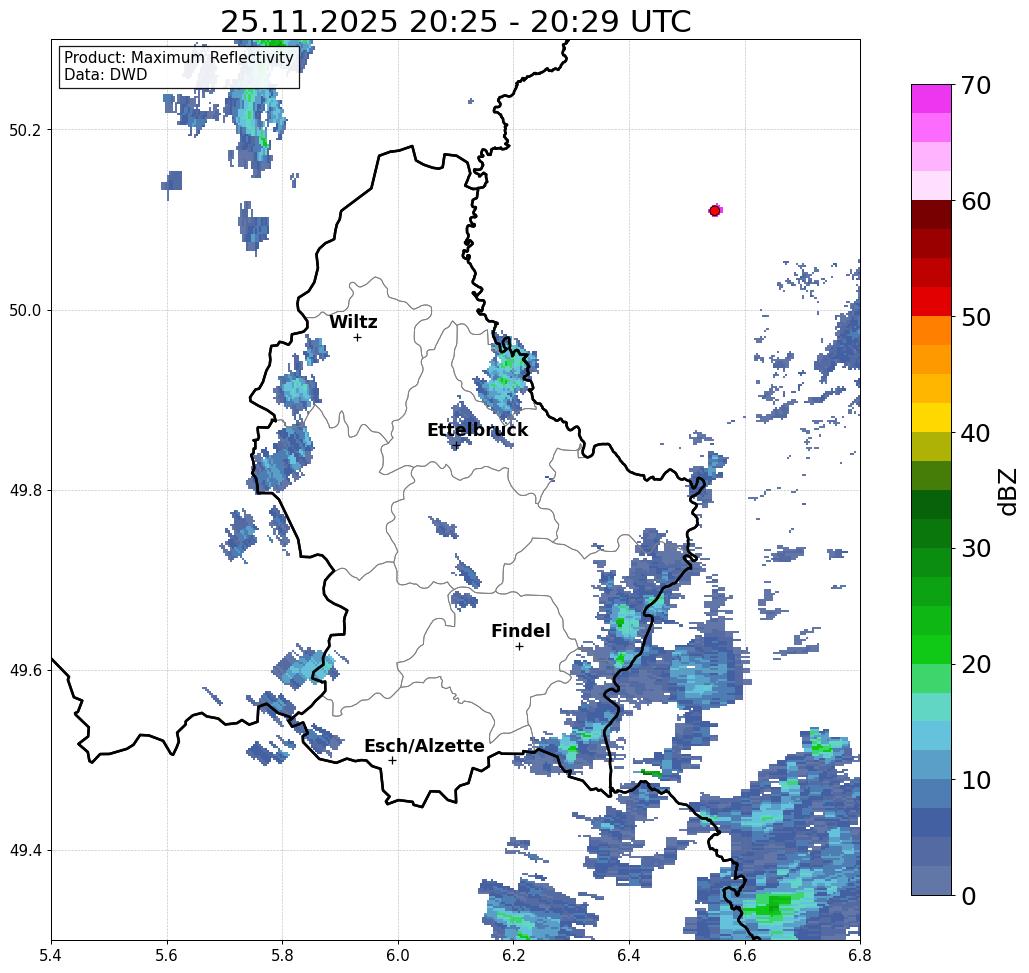
Task: Click the Esch/Alzette city label
Action: point(424,746)
